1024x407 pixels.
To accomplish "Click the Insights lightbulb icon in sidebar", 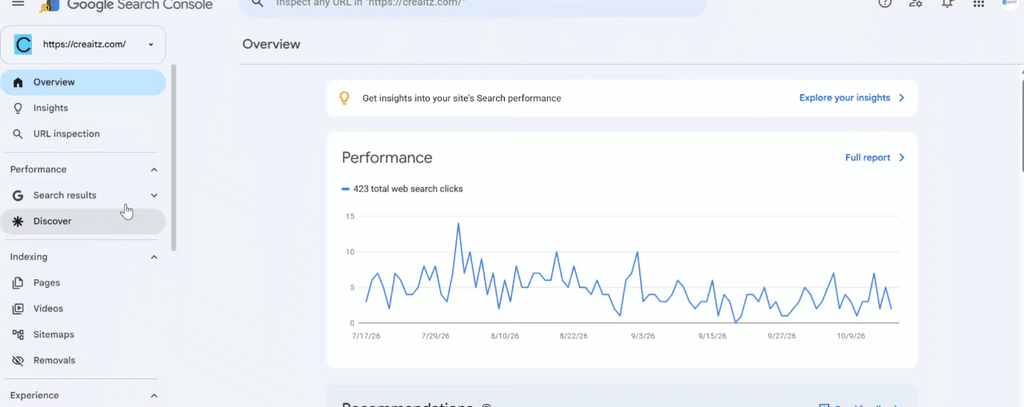I will tap(18, 108).
